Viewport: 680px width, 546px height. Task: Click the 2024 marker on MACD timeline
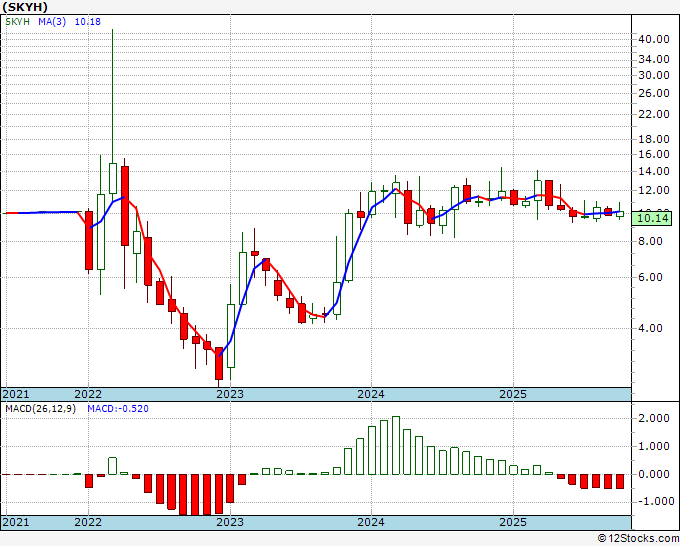[371, 522]
